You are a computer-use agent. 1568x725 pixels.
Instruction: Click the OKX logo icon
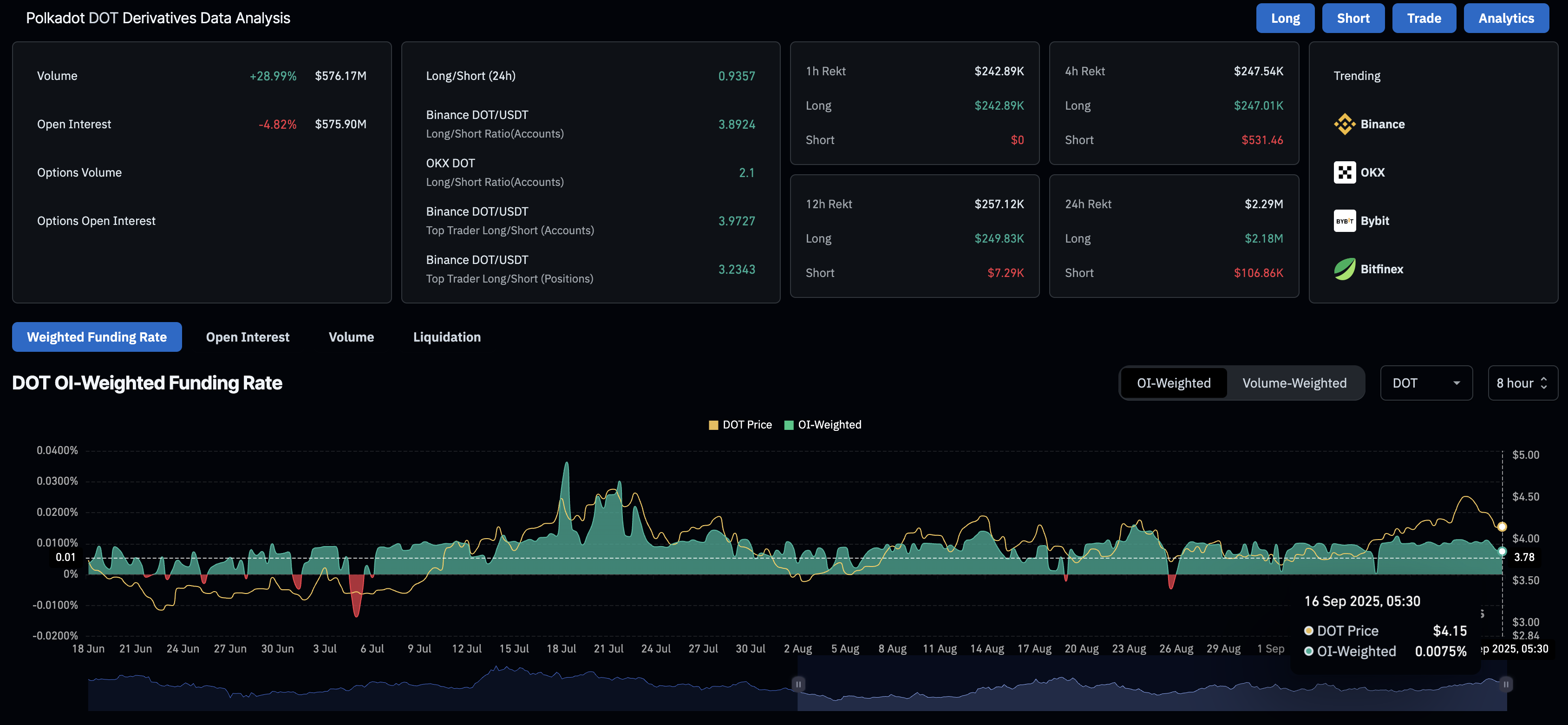point(1344,172)
